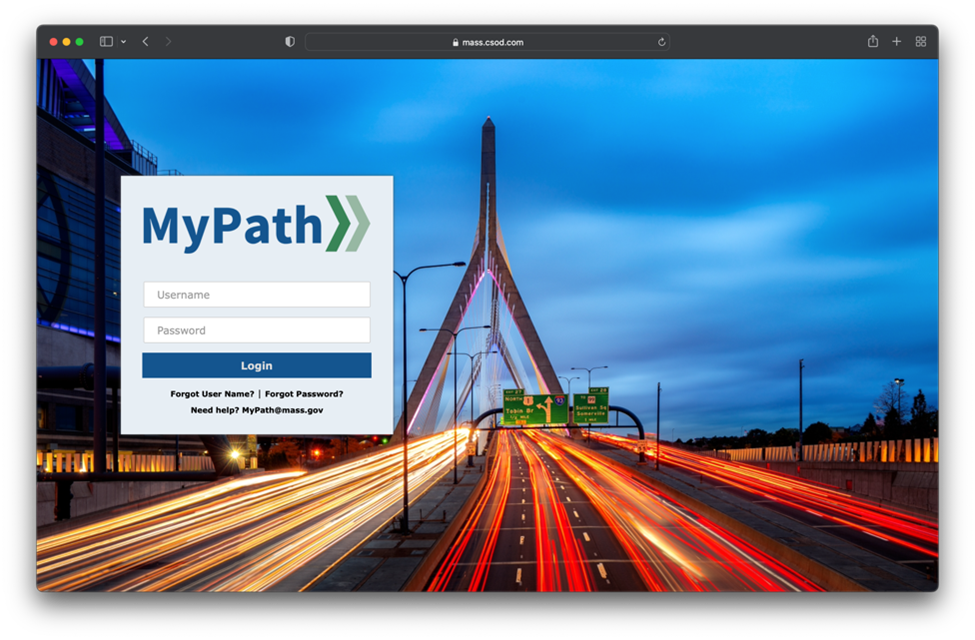Go back with the back arrow

point(145,42)
